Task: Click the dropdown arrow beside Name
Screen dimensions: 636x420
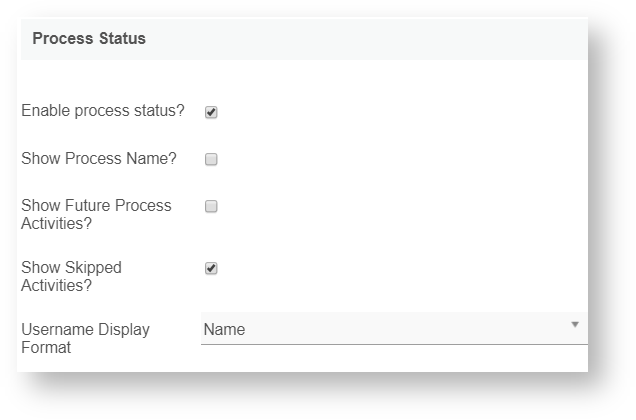Action: [575, 325]
